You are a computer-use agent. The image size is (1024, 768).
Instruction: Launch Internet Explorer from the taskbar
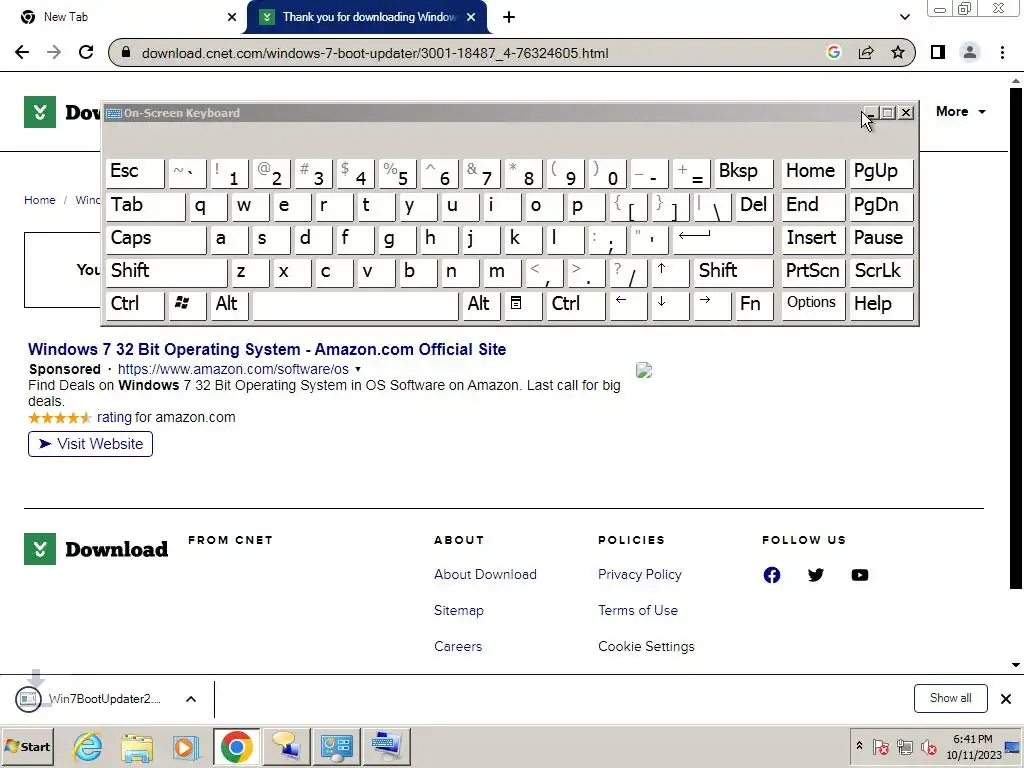pos(88,747)
